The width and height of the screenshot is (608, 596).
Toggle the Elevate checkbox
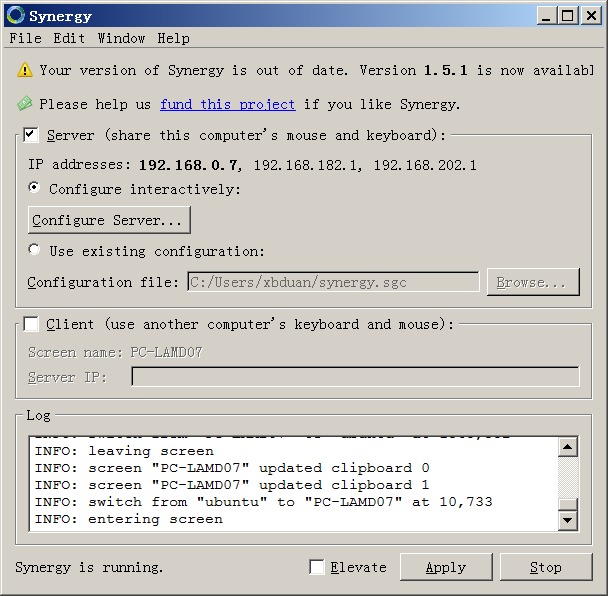tap(317, 567)
